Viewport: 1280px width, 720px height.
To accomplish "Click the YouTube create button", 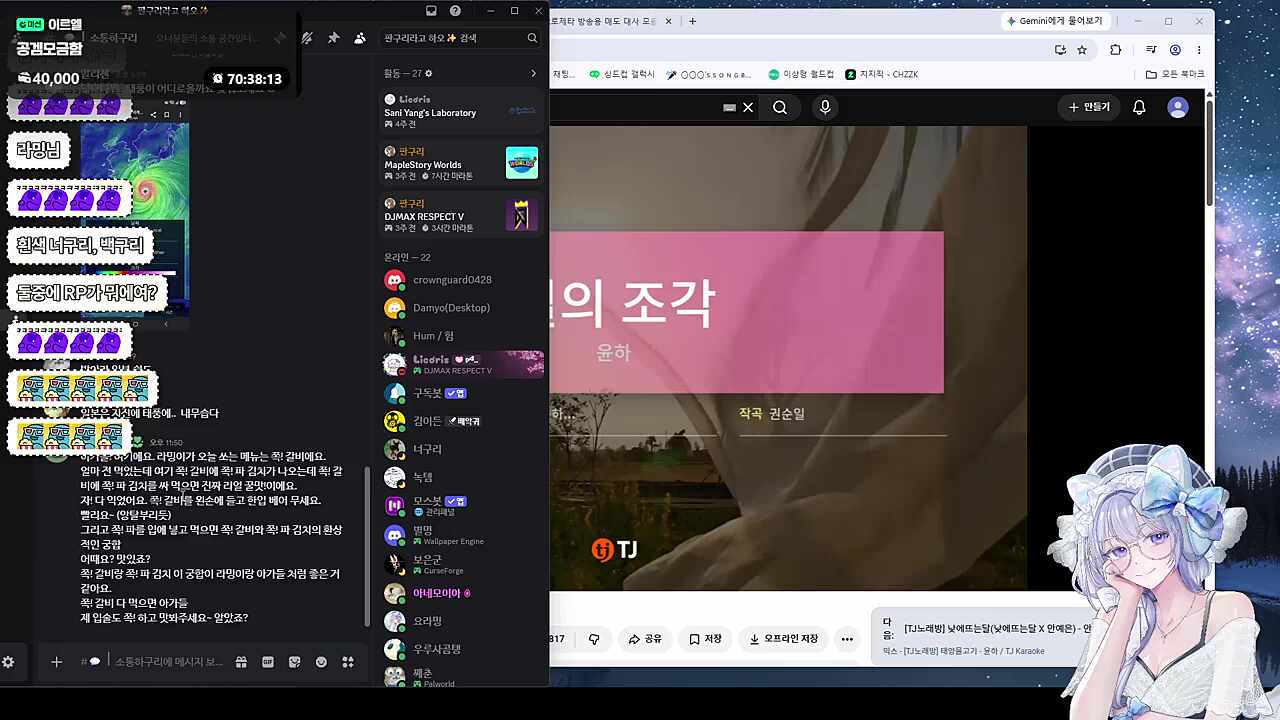I will [x=1089, y=107].
